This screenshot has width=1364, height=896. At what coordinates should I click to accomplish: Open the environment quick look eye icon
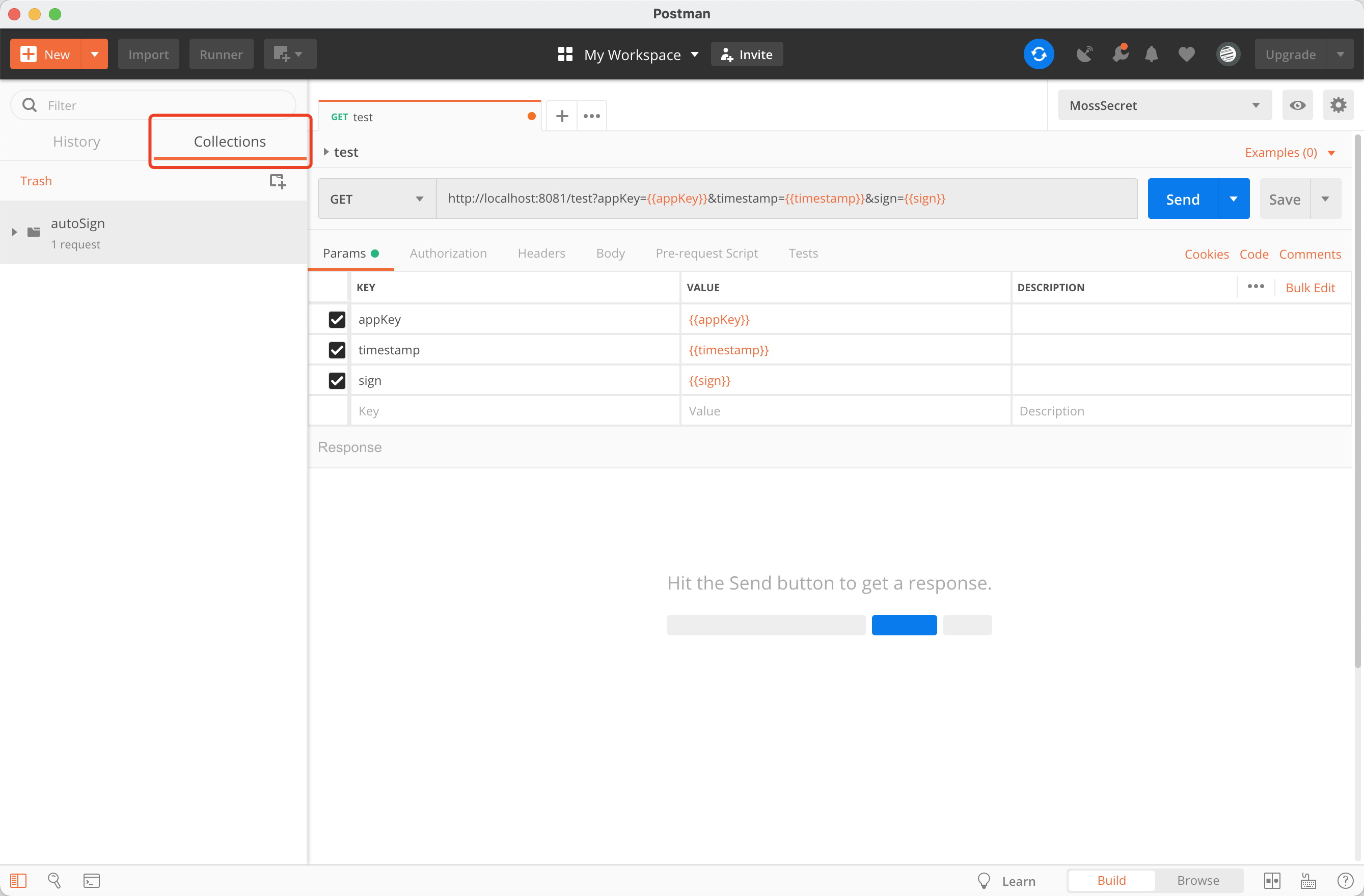click(x=1297, y=105)
